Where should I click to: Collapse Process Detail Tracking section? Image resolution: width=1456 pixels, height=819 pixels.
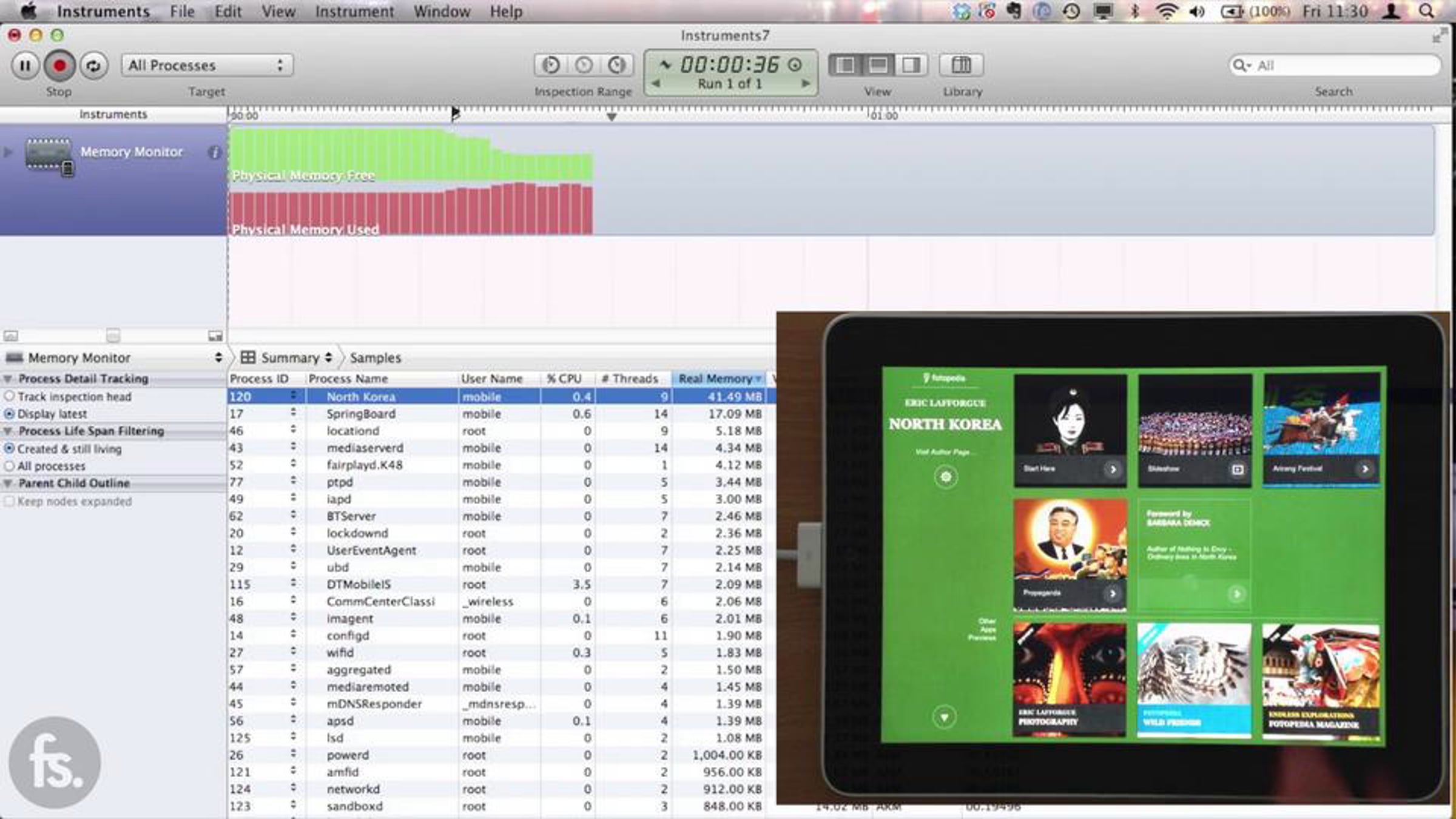(x=8, y=379)
